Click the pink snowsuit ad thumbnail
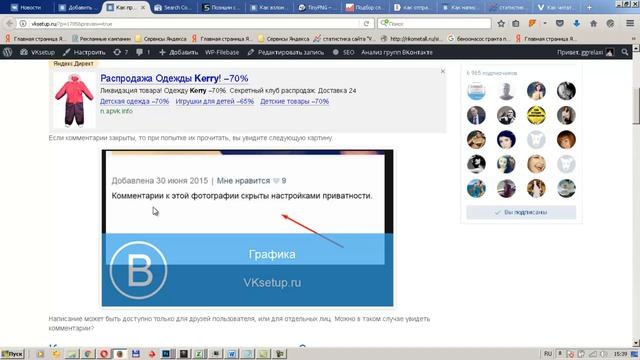The image size is (640, 360). point(74,101)
